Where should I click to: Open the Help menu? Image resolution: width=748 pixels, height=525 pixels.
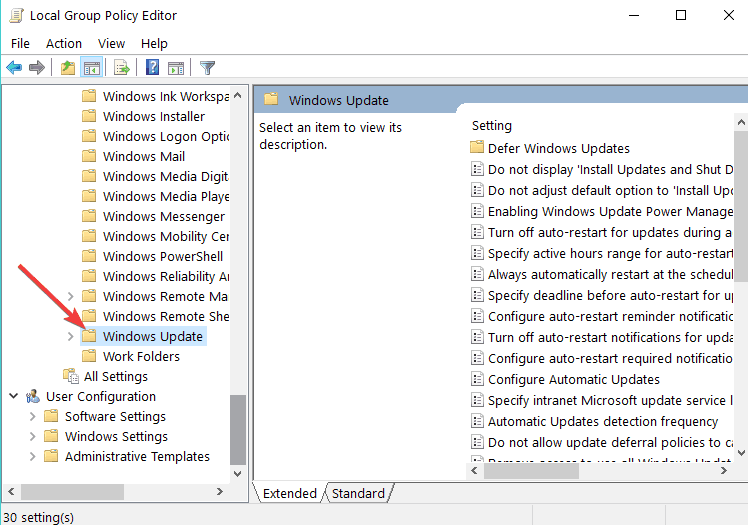[154, 43]
